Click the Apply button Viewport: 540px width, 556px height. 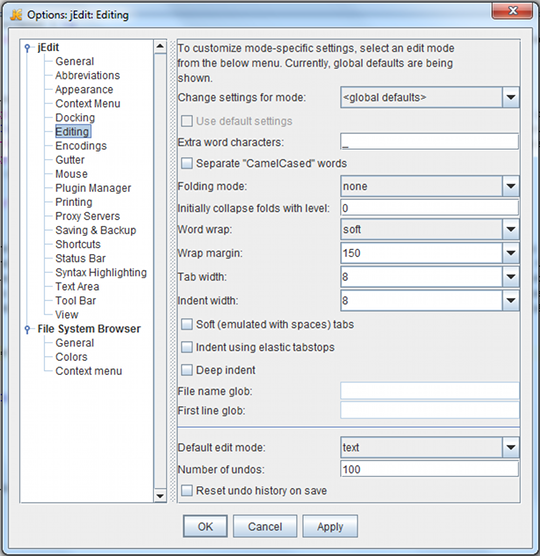[330, 527]
